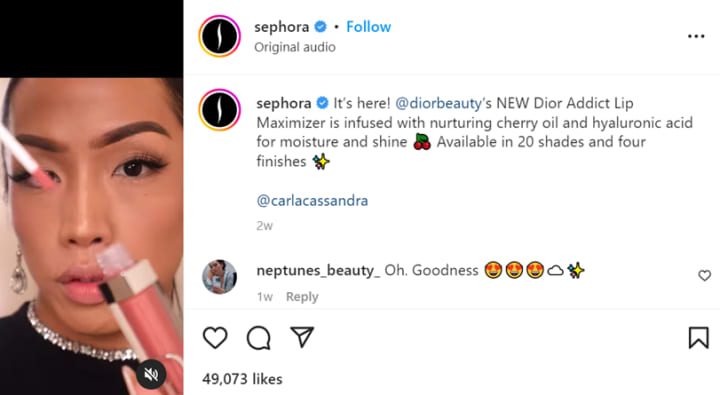
Task: Like the neptunes_beauty_ comment heart
Action: pyautogui.click(x=704, y=276)
